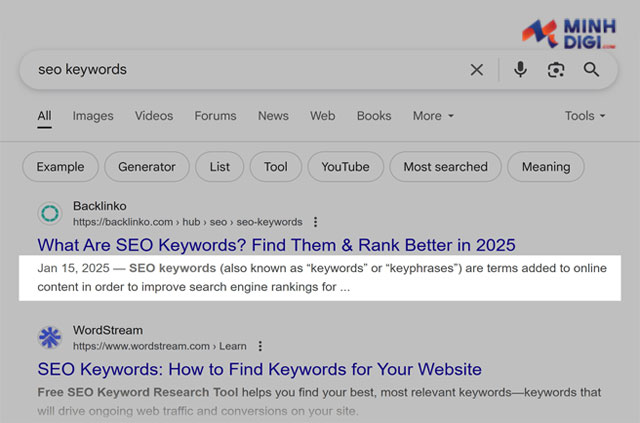This screenshot has width=640, height=423.
Task: Apply the Most searched filter chip
Action: click(x=445, y=167)
